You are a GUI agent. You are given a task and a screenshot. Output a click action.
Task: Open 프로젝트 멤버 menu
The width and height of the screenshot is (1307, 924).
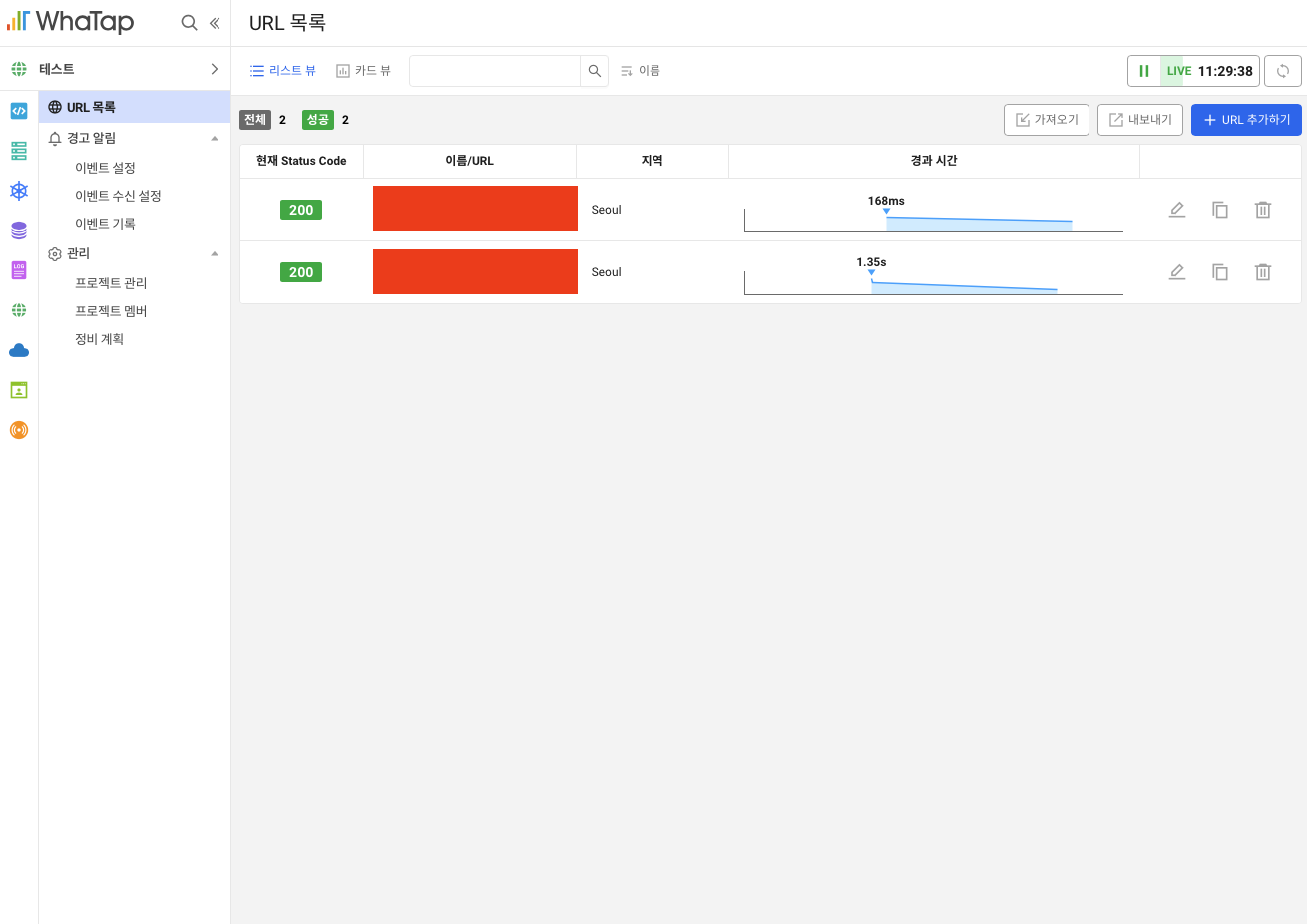(x=111, y=311)
